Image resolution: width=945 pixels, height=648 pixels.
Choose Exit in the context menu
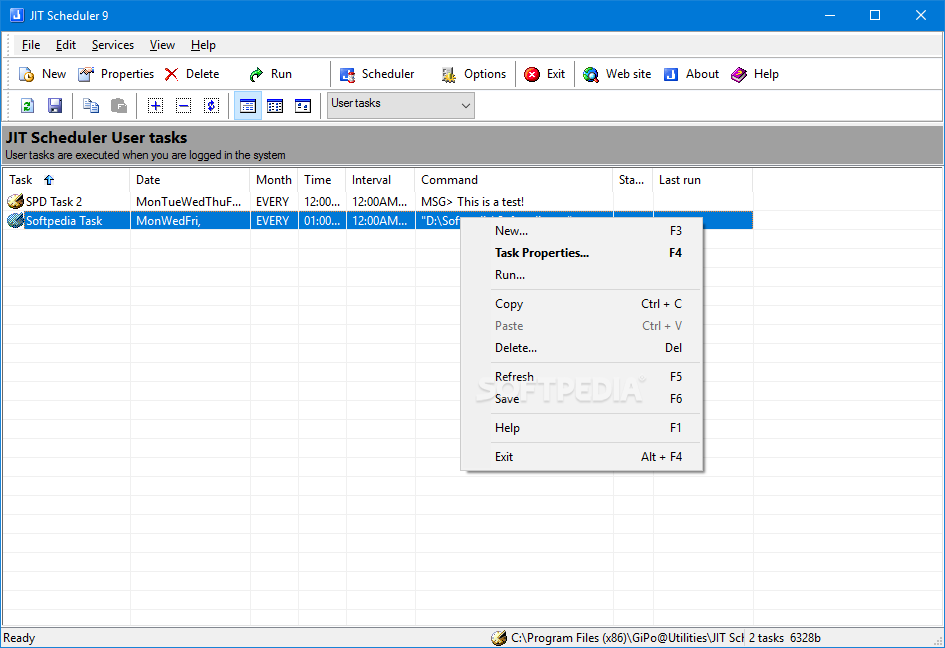click(x=582, y=456)
